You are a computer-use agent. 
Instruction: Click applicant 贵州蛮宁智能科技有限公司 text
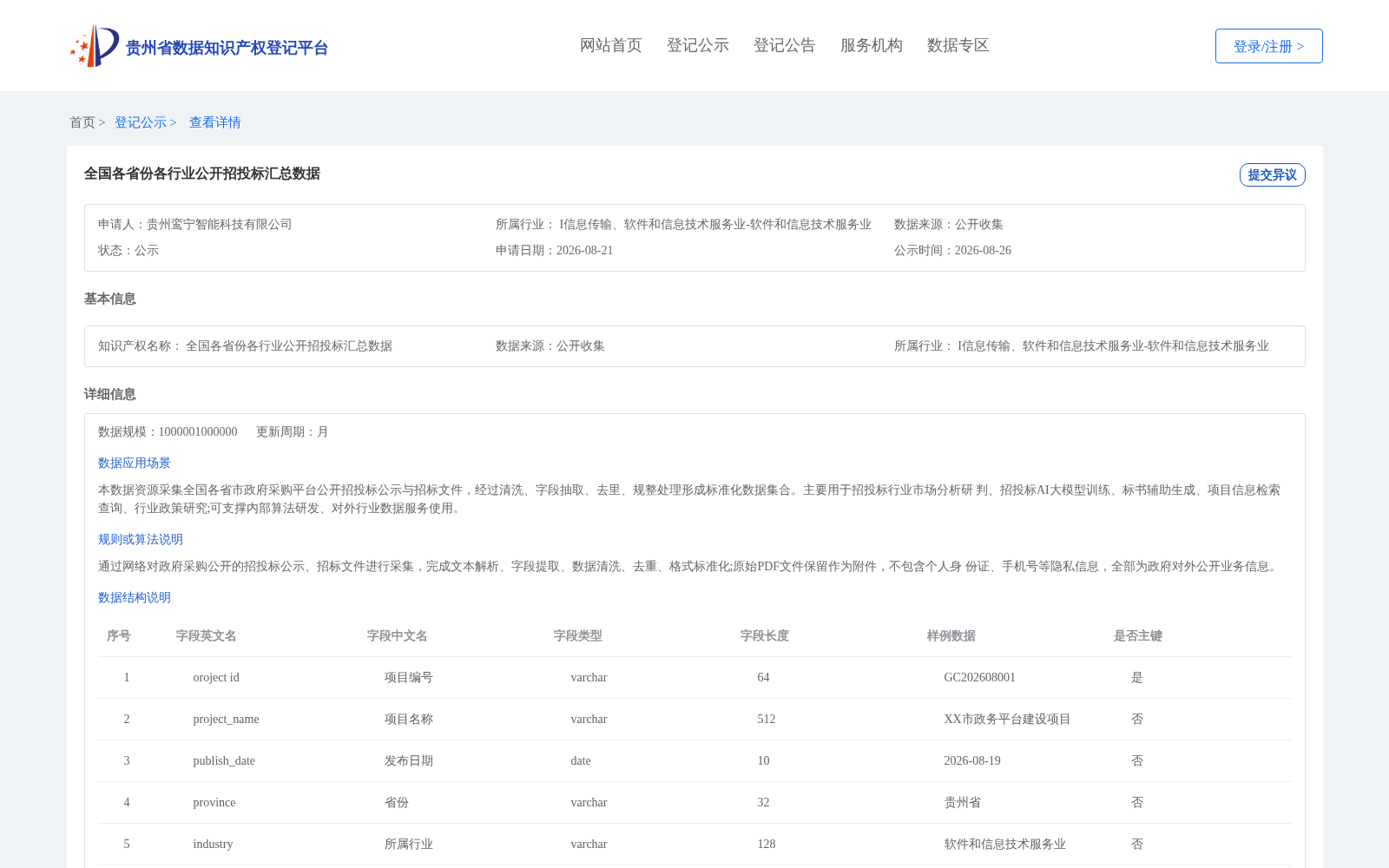220,224
